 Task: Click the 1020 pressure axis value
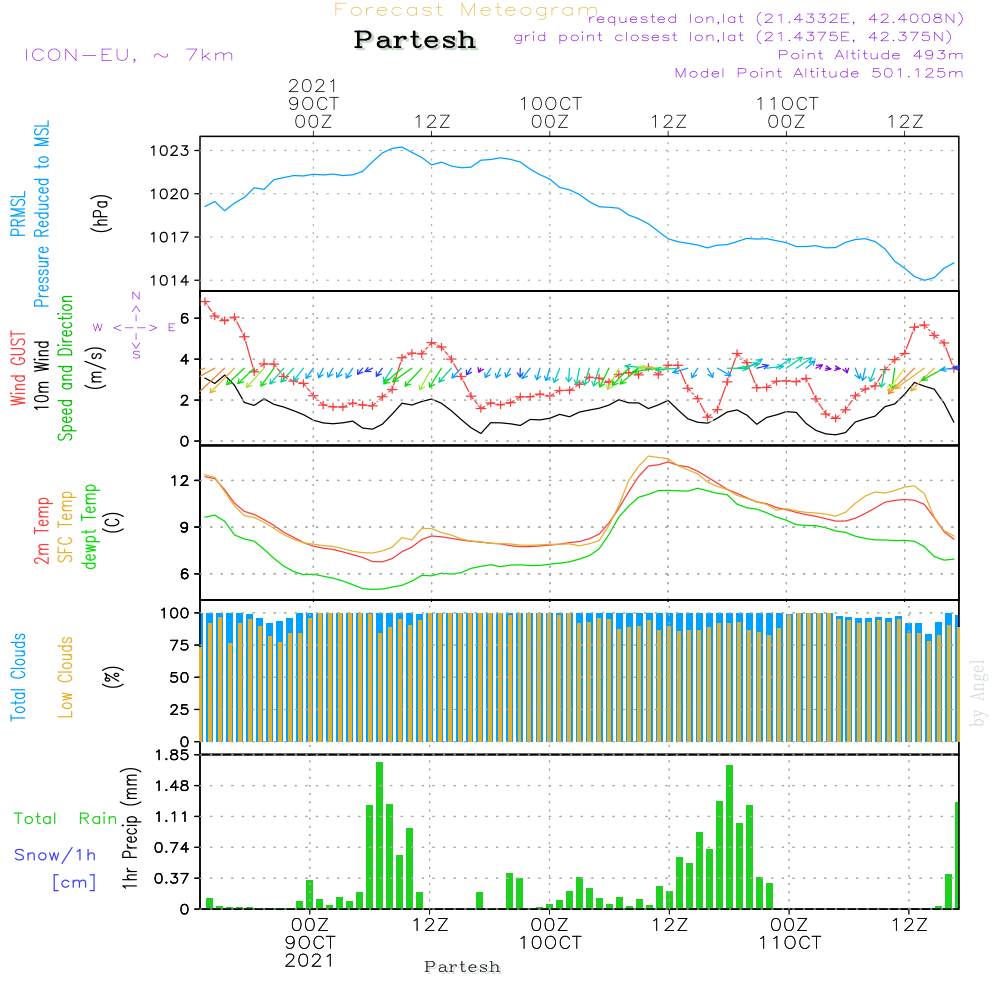click(169, 195)
